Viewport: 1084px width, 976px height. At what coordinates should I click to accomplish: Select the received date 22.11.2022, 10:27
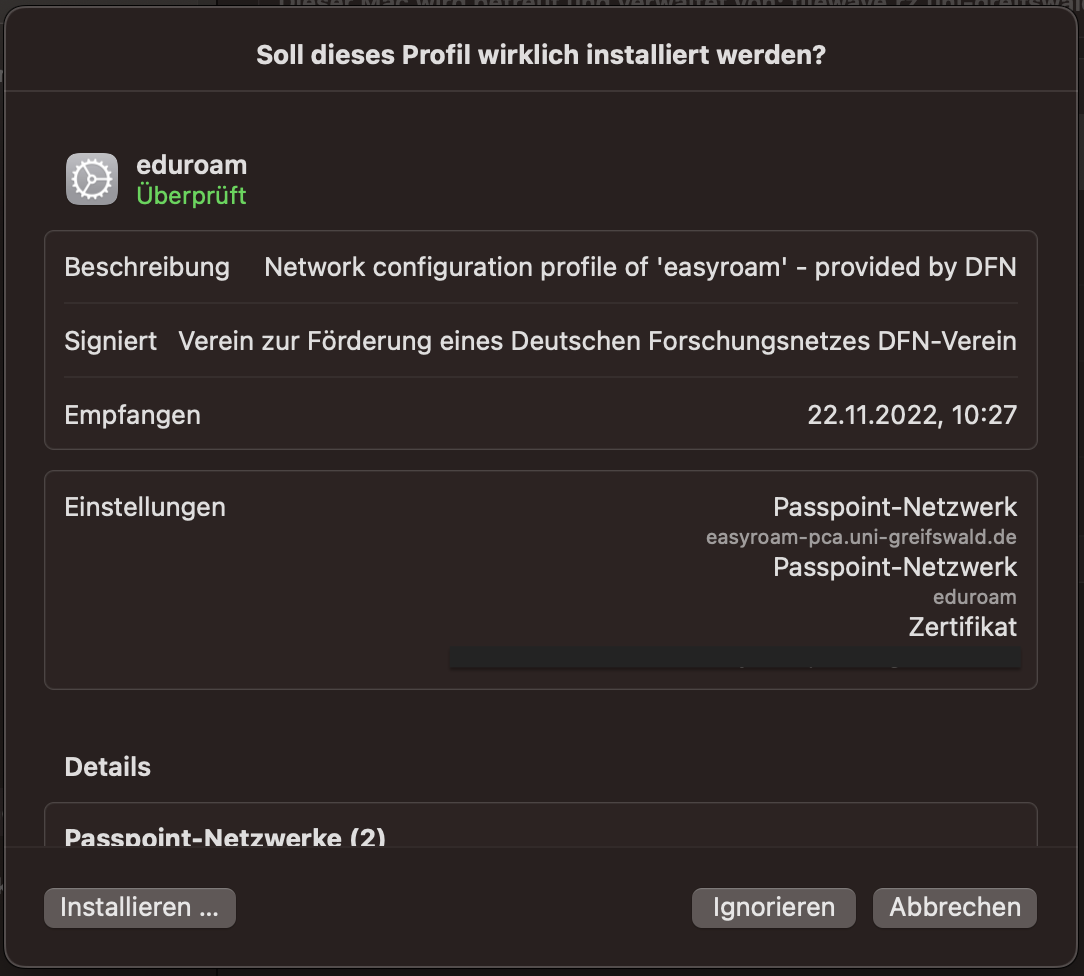[x=911, y=415]
